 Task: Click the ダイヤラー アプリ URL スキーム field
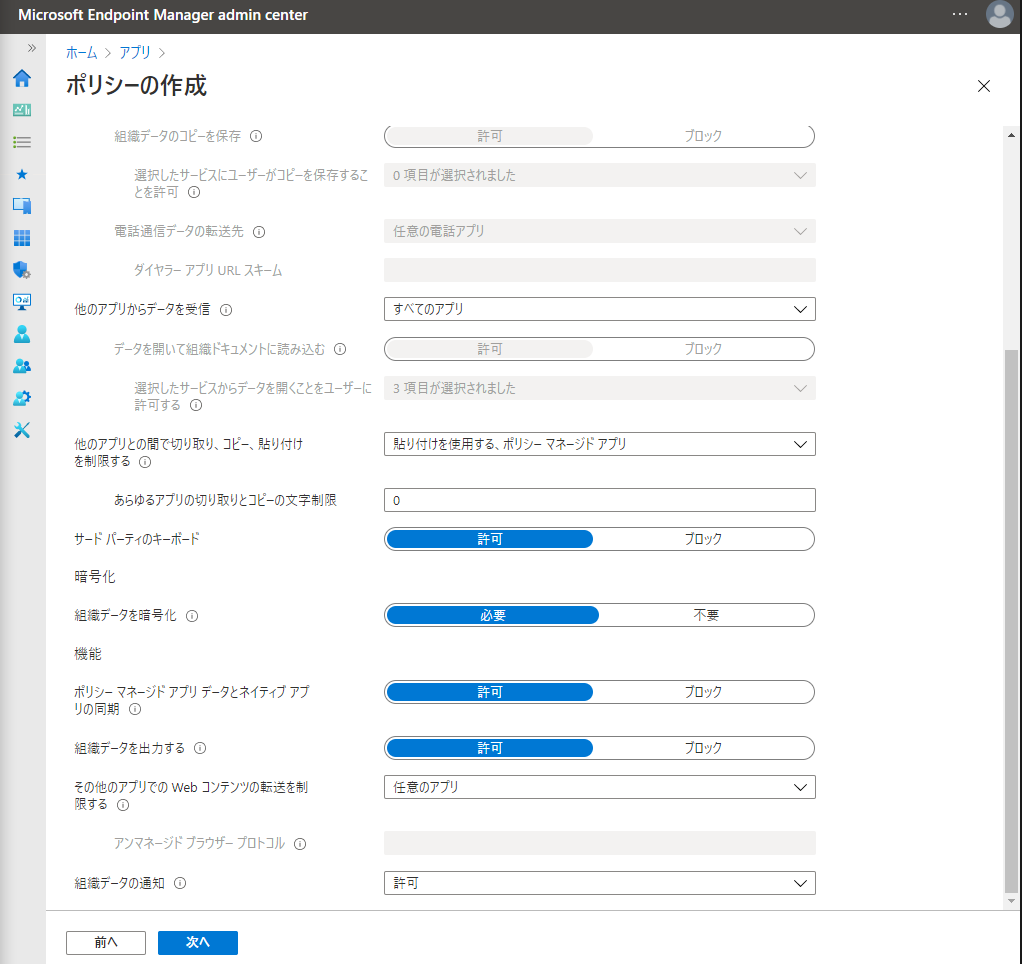point(600,270)
